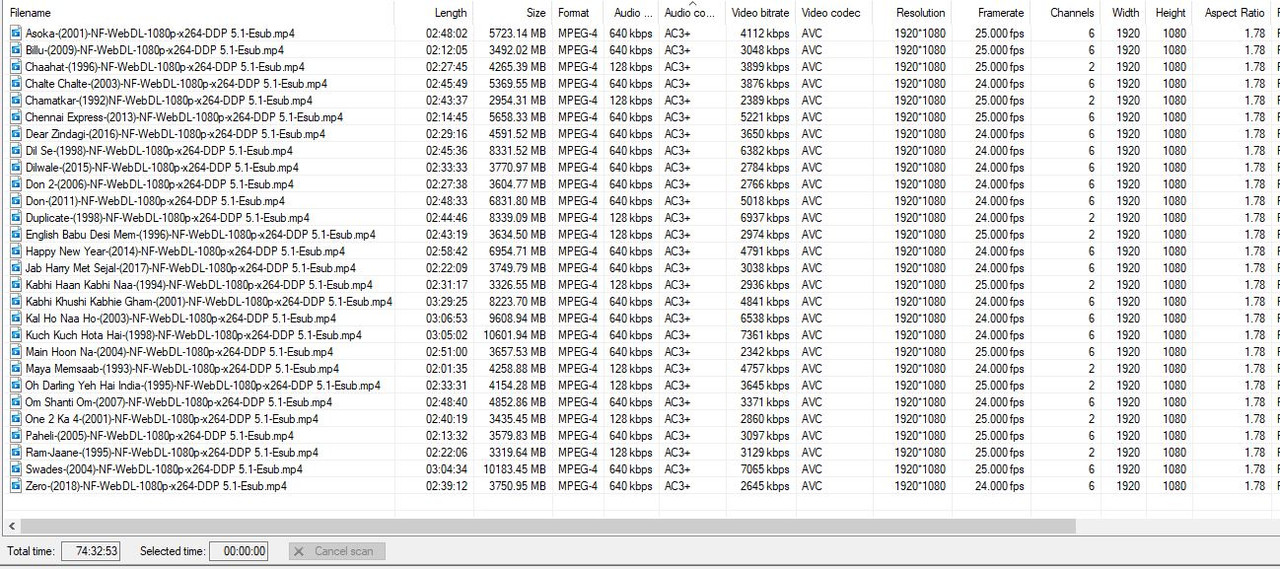Click the file icon beside Dilwale-(2015)
1280x569 pixels.
click(16, 168)
